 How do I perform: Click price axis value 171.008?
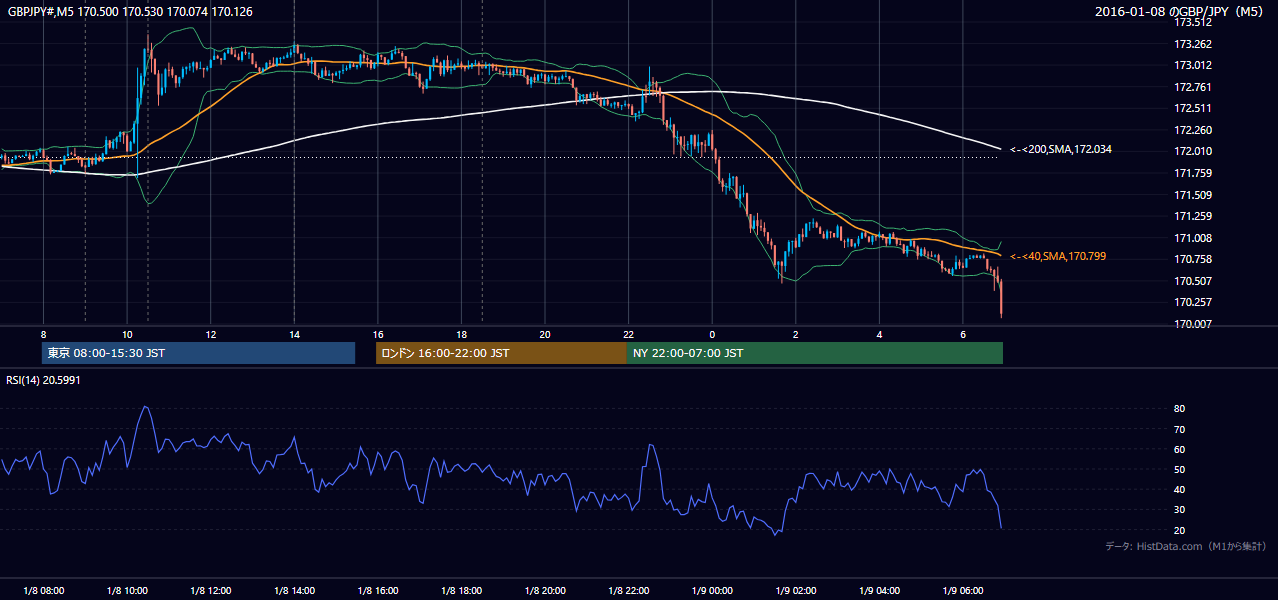[x=1194, y=238]
